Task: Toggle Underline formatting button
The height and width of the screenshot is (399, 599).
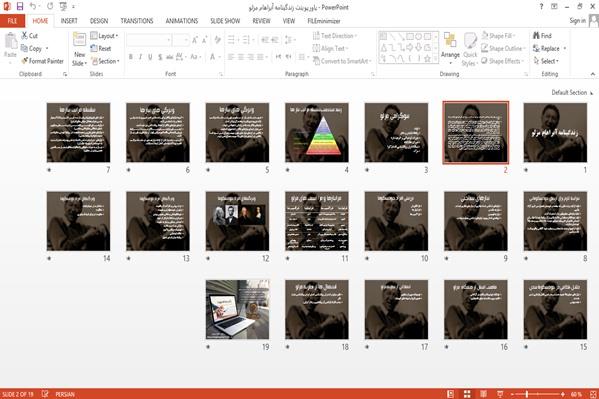Action: (x=150, y=57)
